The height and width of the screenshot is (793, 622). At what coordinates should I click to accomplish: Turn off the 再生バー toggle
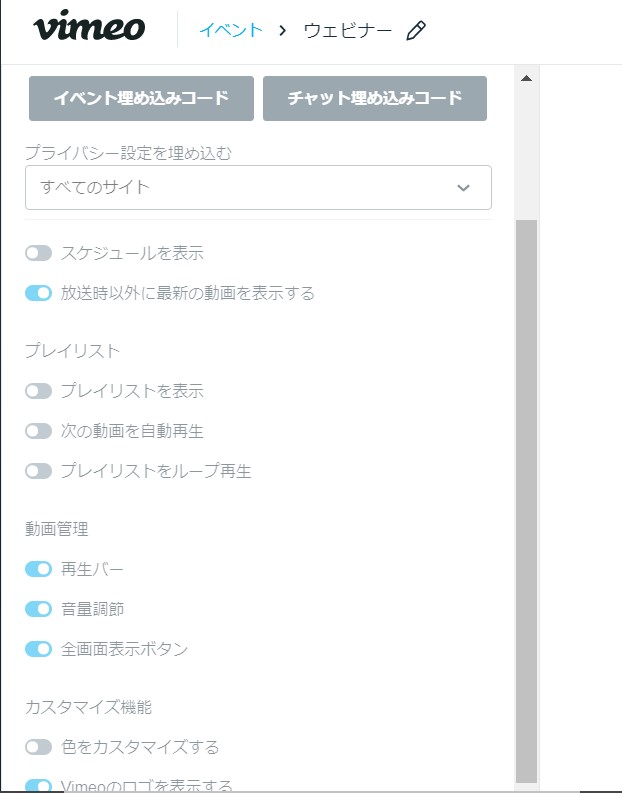(38, 569)
